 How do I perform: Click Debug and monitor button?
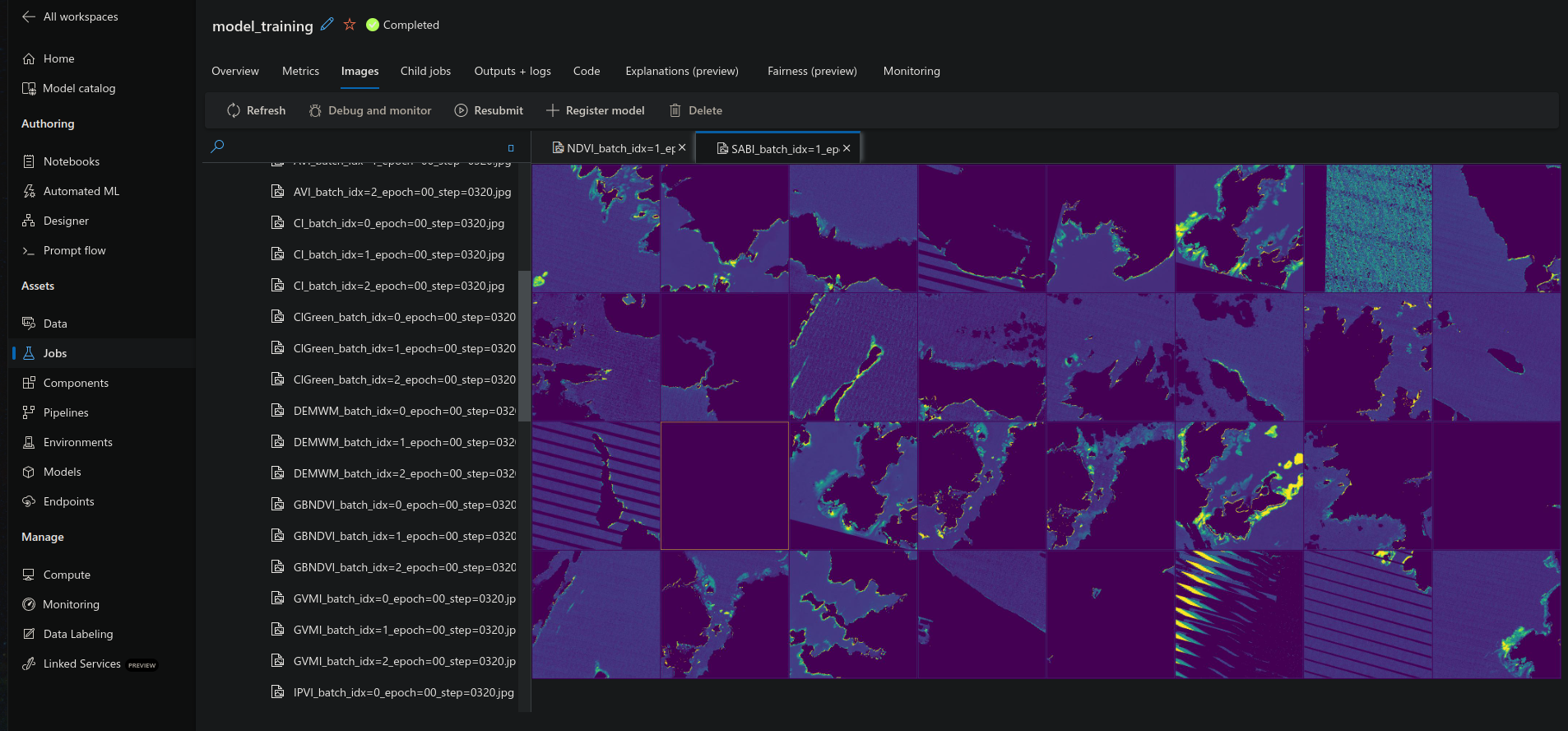(x=370, y=110)
